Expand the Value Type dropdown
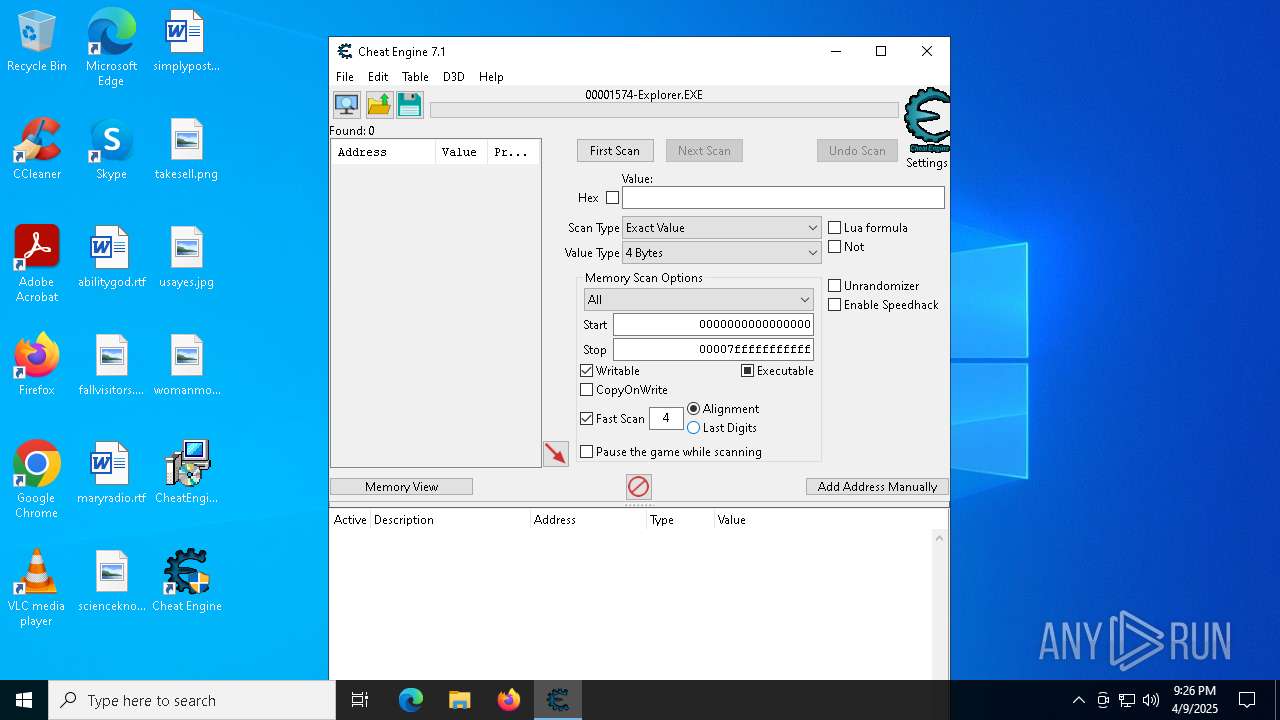The image size is (1280, 720). point(721,253)
